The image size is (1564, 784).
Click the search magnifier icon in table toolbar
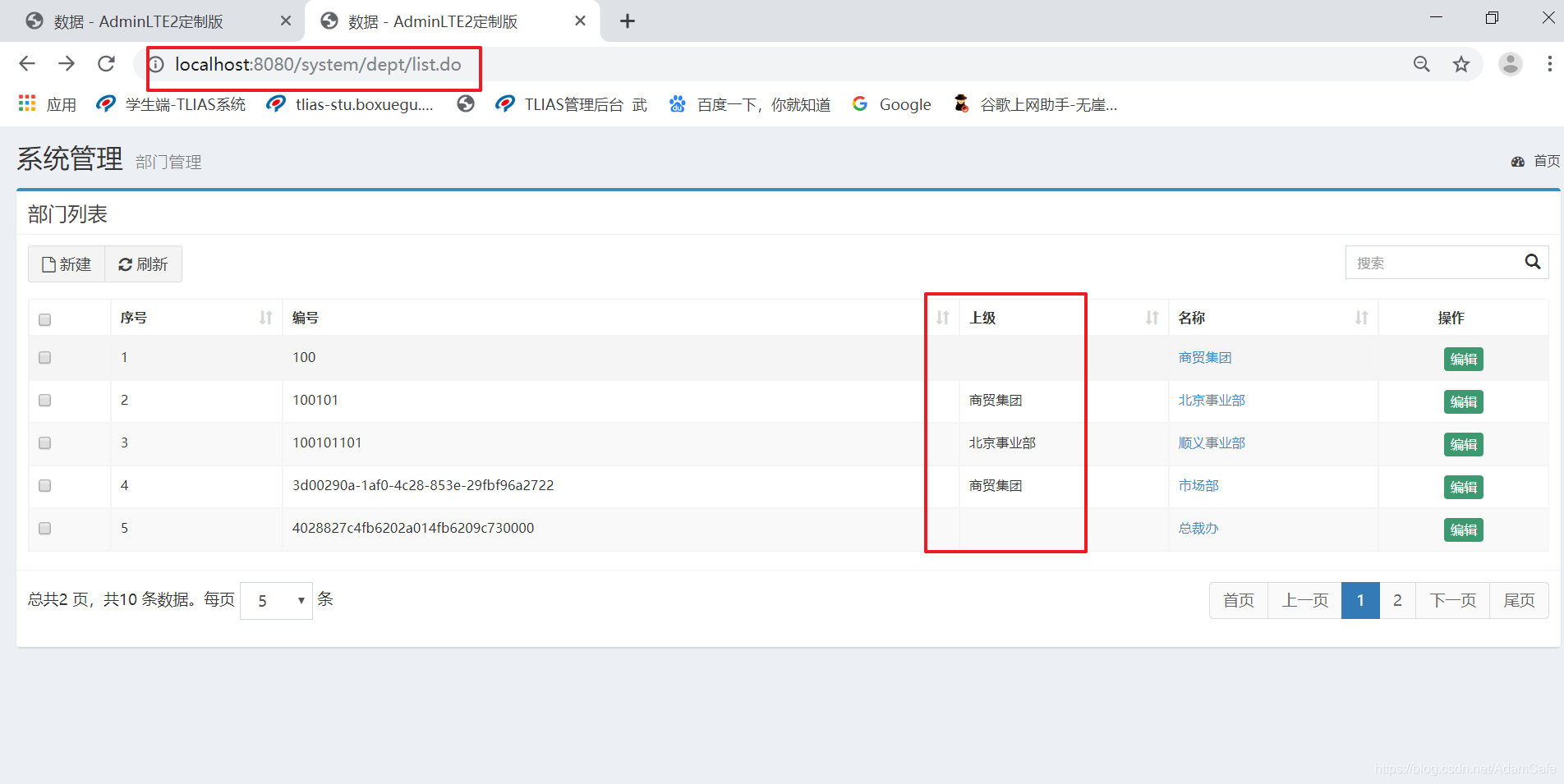[x=1533, y=262]
